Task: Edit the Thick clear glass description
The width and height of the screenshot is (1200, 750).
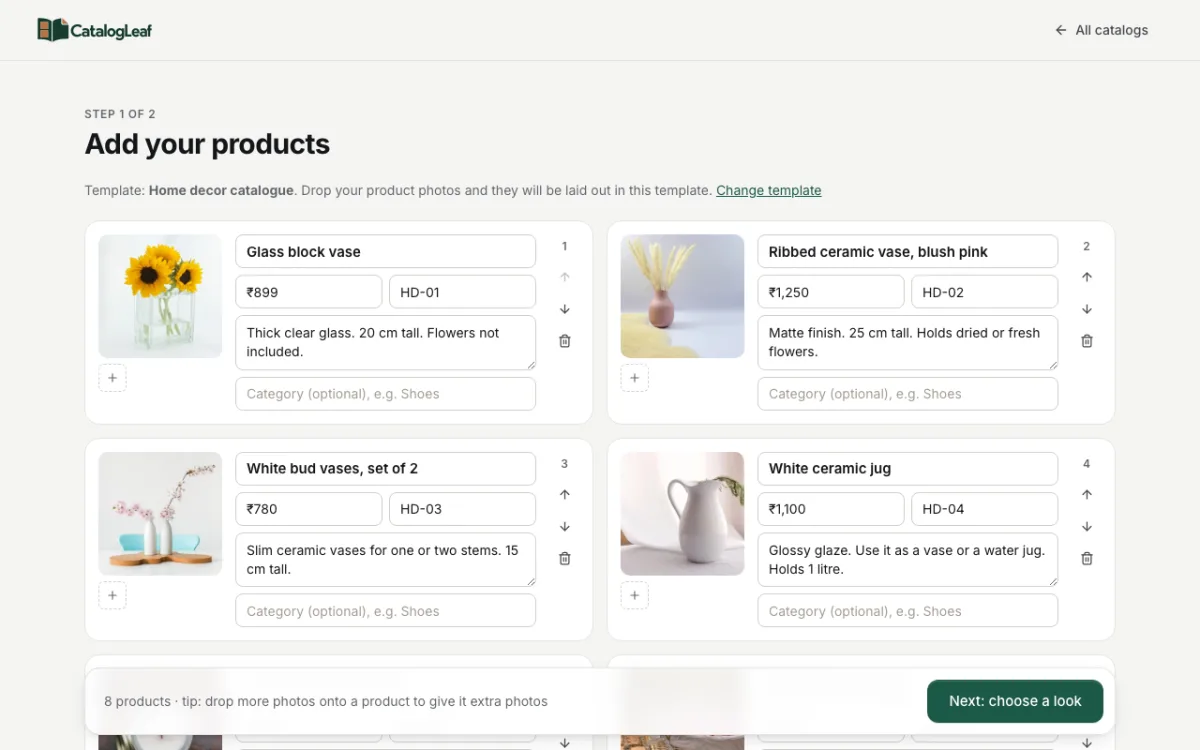Action: (385, 343)
